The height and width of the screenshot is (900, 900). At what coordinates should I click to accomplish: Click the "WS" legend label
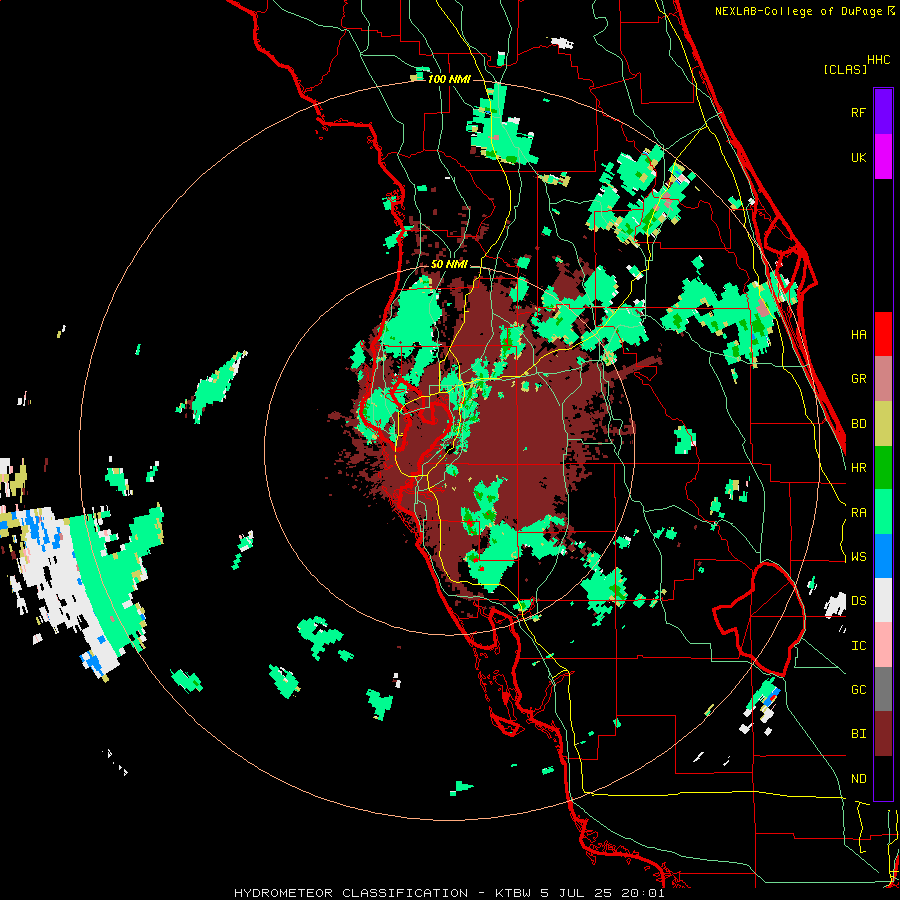click(858, 557)
